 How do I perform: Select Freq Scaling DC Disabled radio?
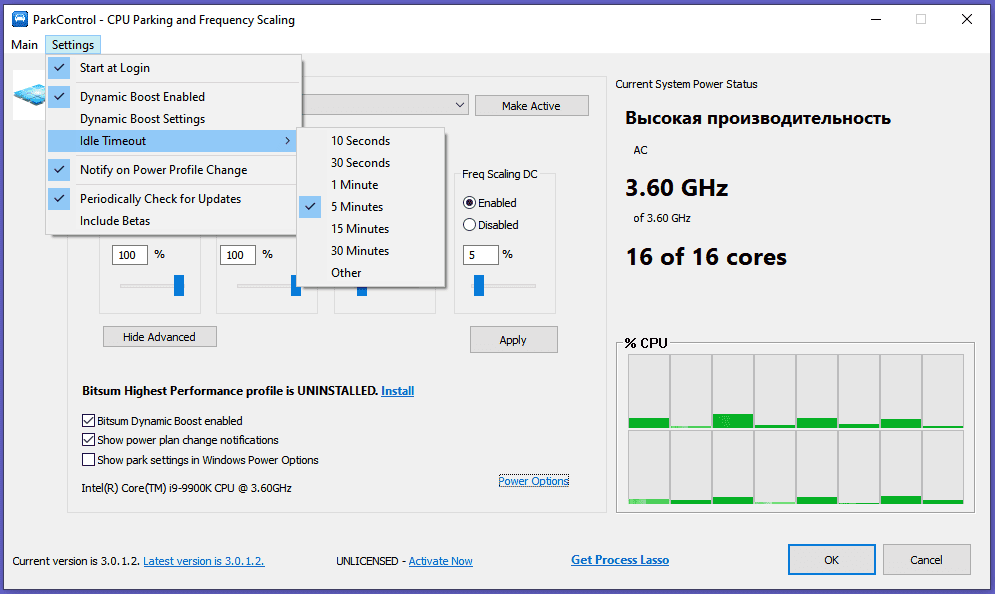(470, 225)
